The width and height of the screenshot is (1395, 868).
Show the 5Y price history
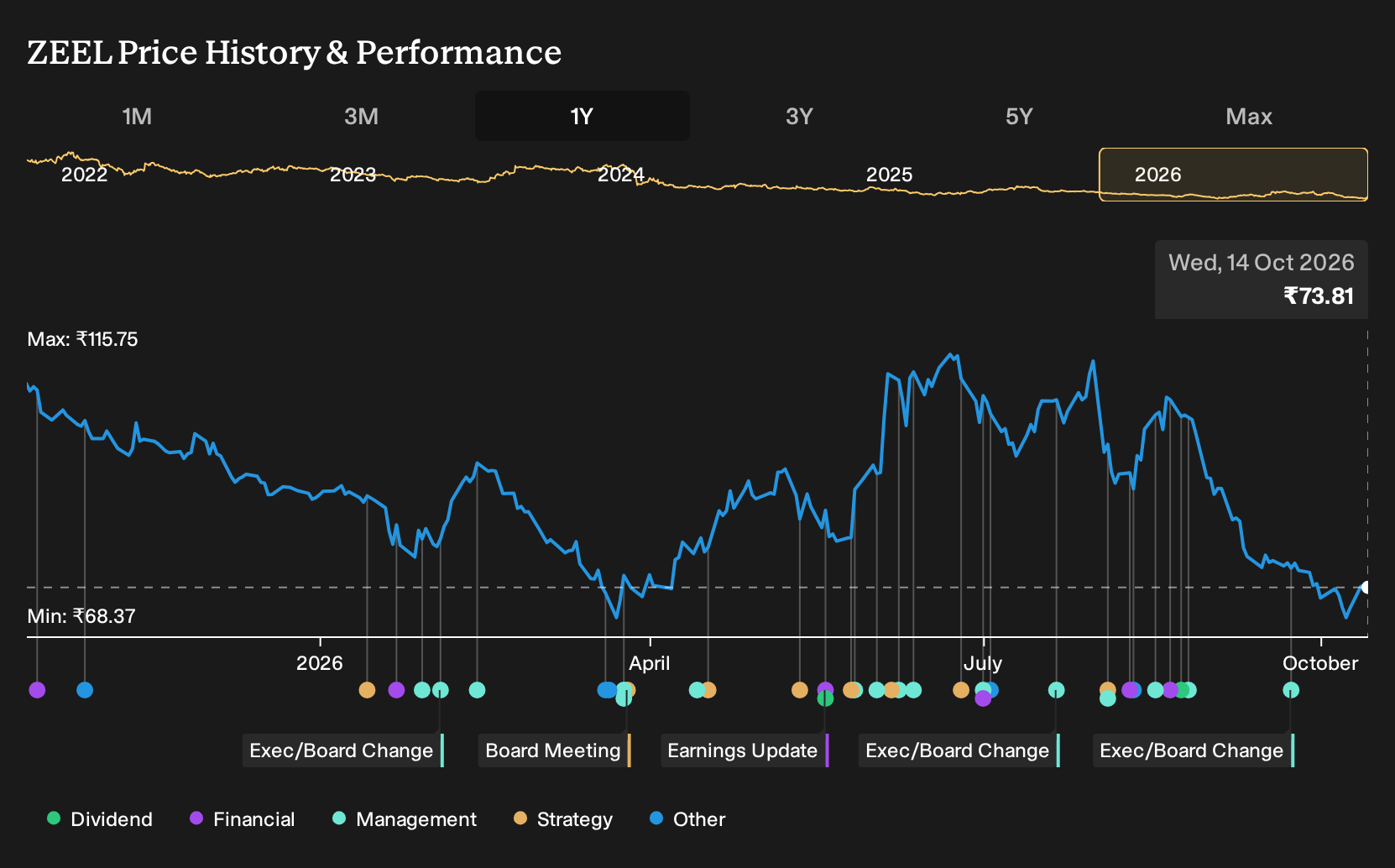click(x=1019, y=116)
